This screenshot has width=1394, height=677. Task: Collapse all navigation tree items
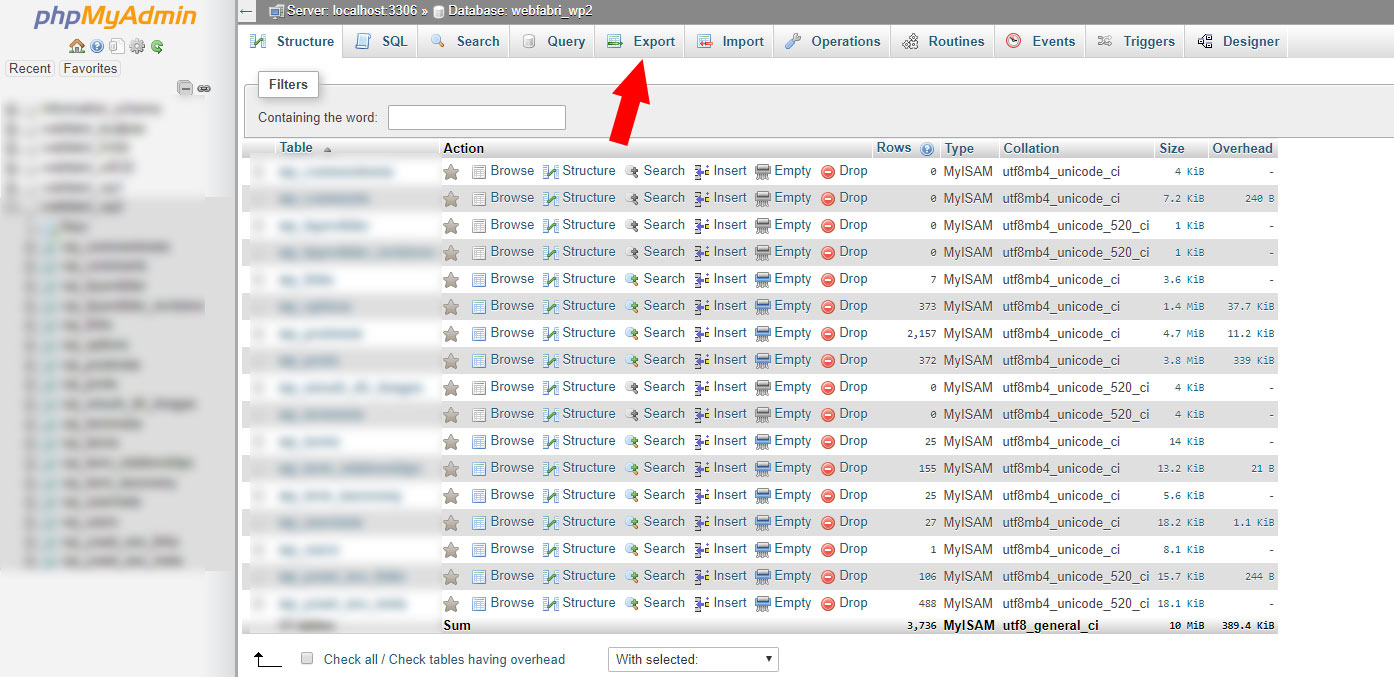pos(185,88)
